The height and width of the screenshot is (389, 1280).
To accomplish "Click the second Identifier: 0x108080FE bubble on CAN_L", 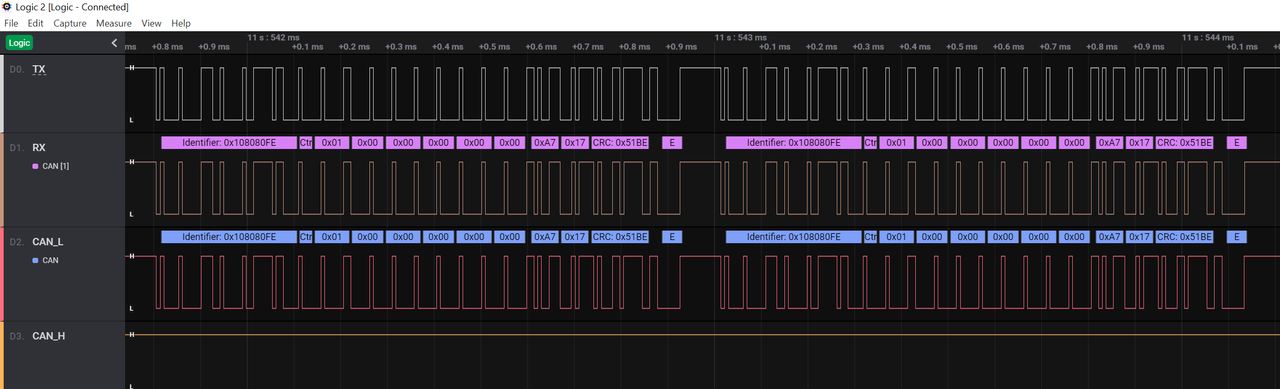I will coord(794,237).
